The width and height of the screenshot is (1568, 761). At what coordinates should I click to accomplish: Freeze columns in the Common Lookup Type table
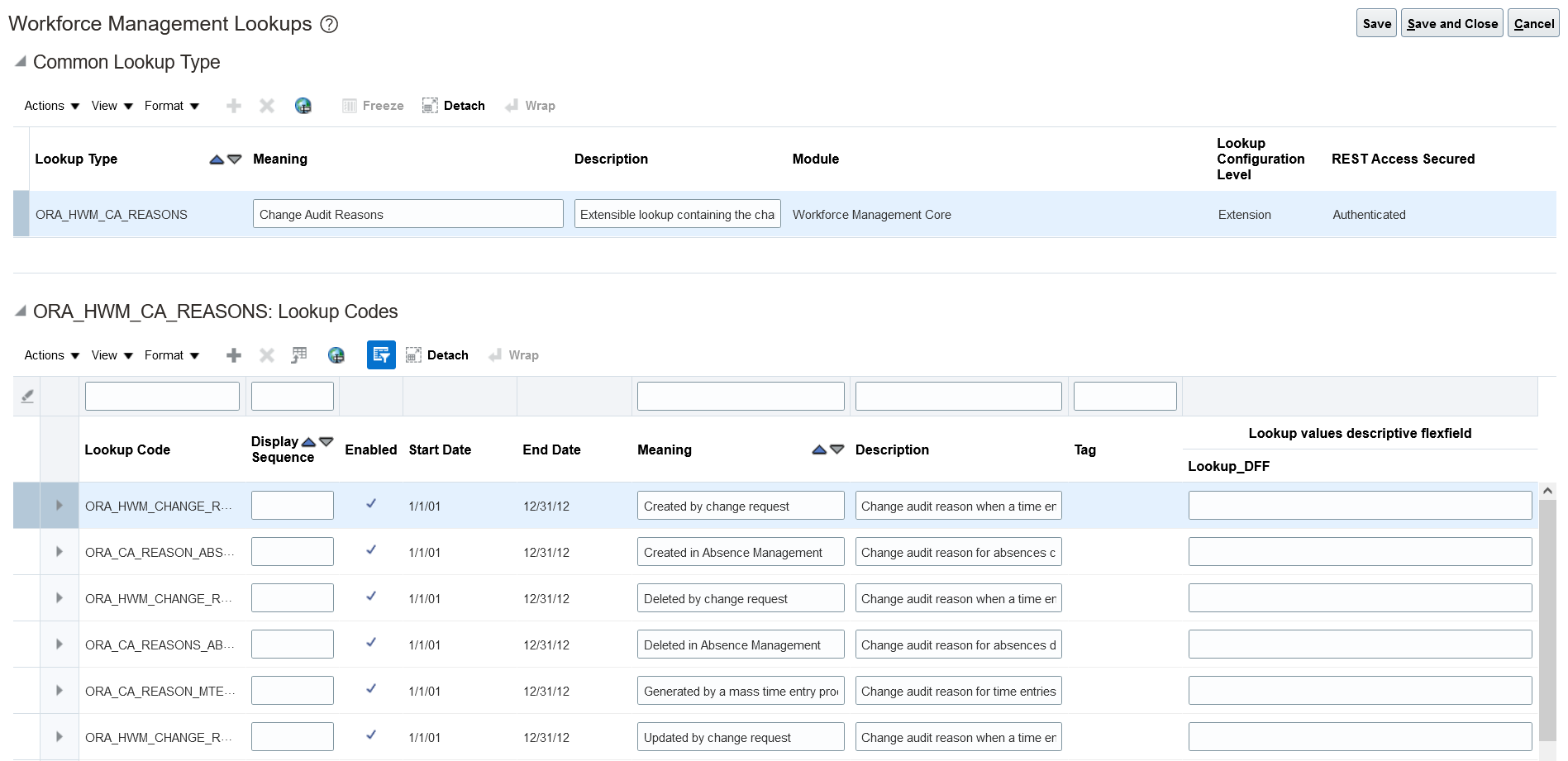pyautogui.click(x=372, y=105)
